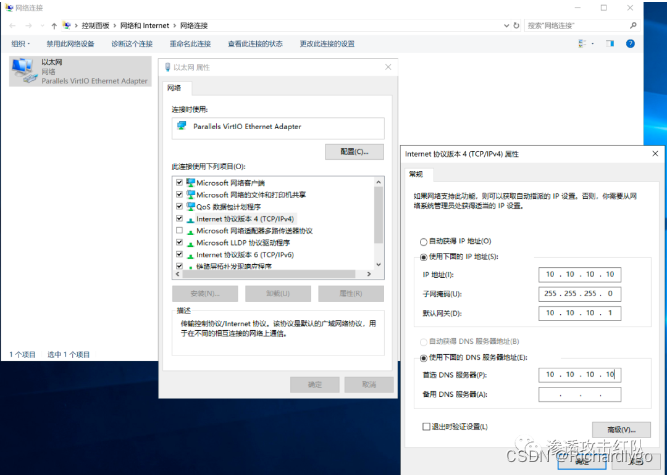This screenshot has width=668, height=475.
Task: Select the 常规 tab in IPv4 properties
Action: pos(419,174)
